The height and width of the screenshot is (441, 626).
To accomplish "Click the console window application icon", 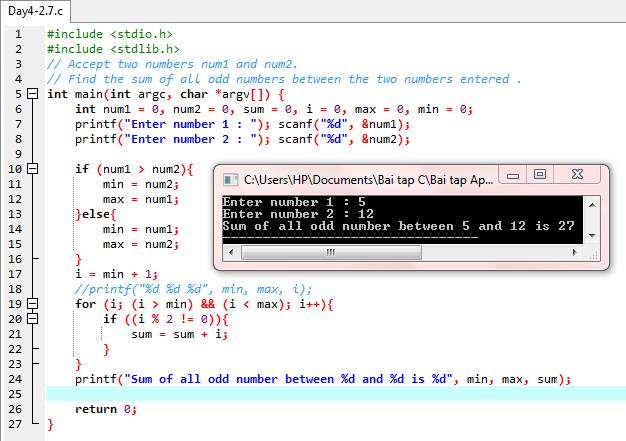I will coord(230,180).
